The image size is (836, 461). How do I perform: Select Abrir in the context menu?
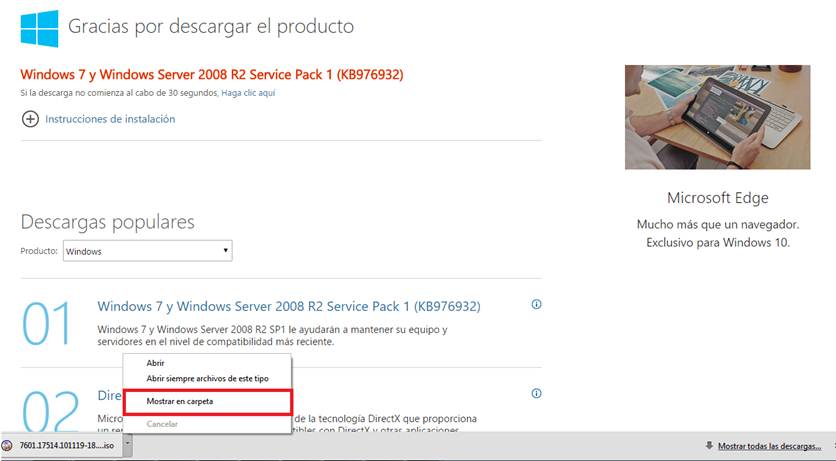155,363
